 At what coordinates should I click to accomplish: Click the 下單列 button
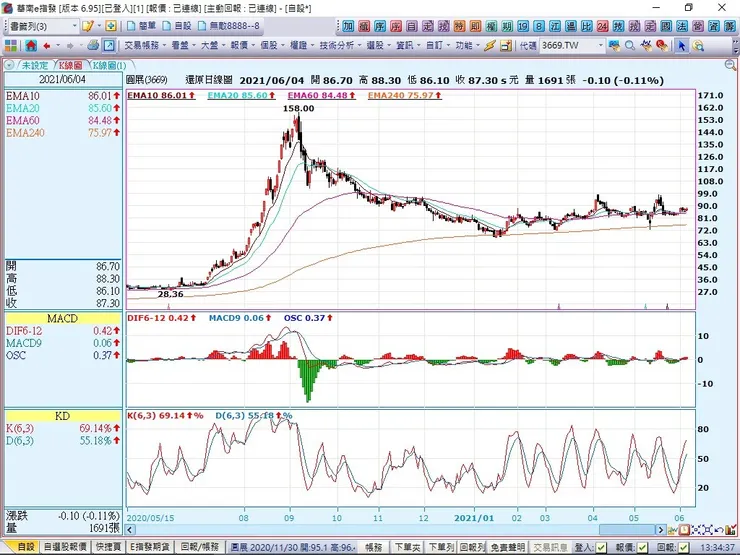[x=441, y=547]
